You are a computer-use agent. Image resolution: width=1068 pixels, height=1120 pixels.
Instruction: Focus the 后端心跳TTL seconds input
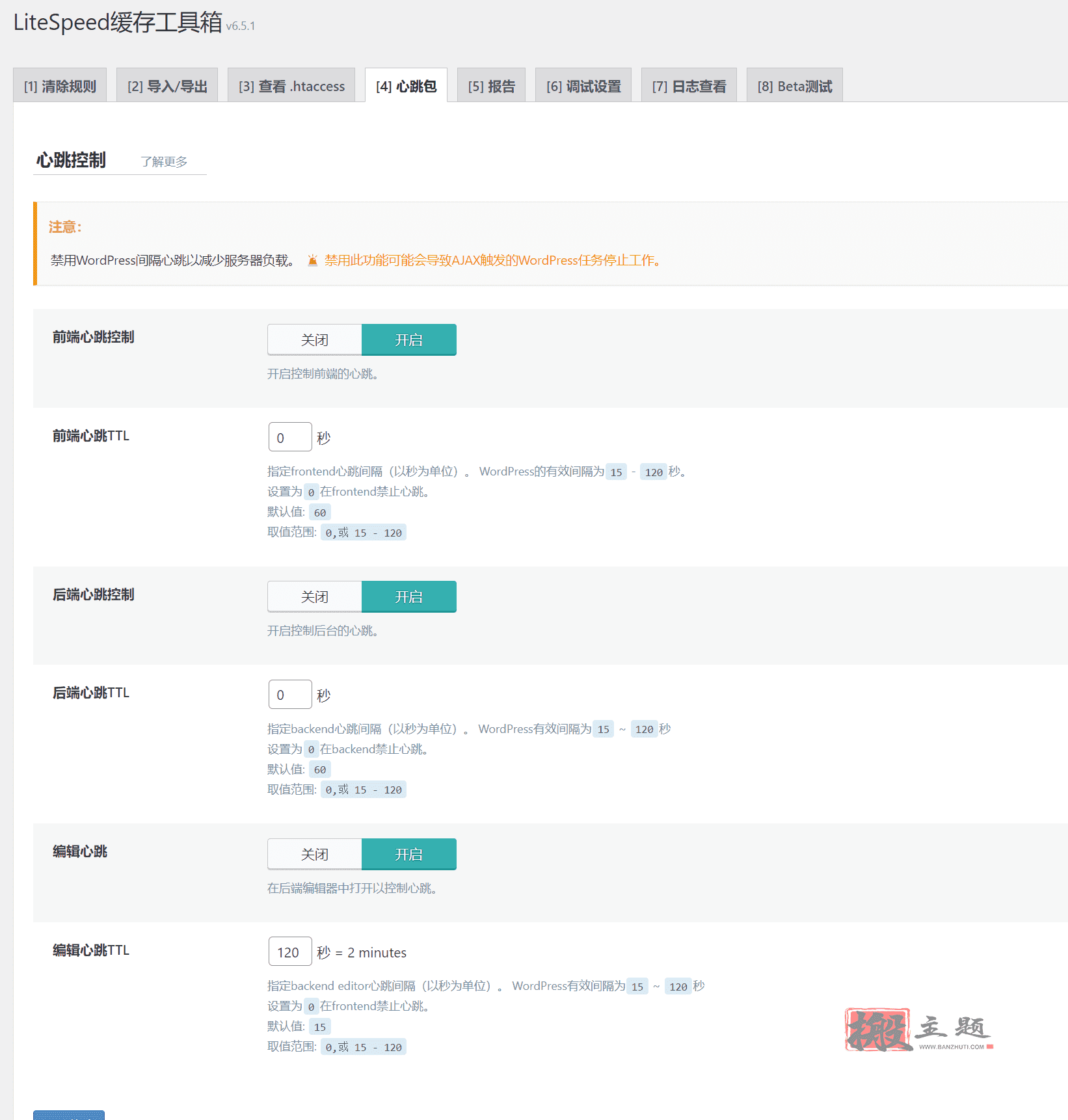290,694
